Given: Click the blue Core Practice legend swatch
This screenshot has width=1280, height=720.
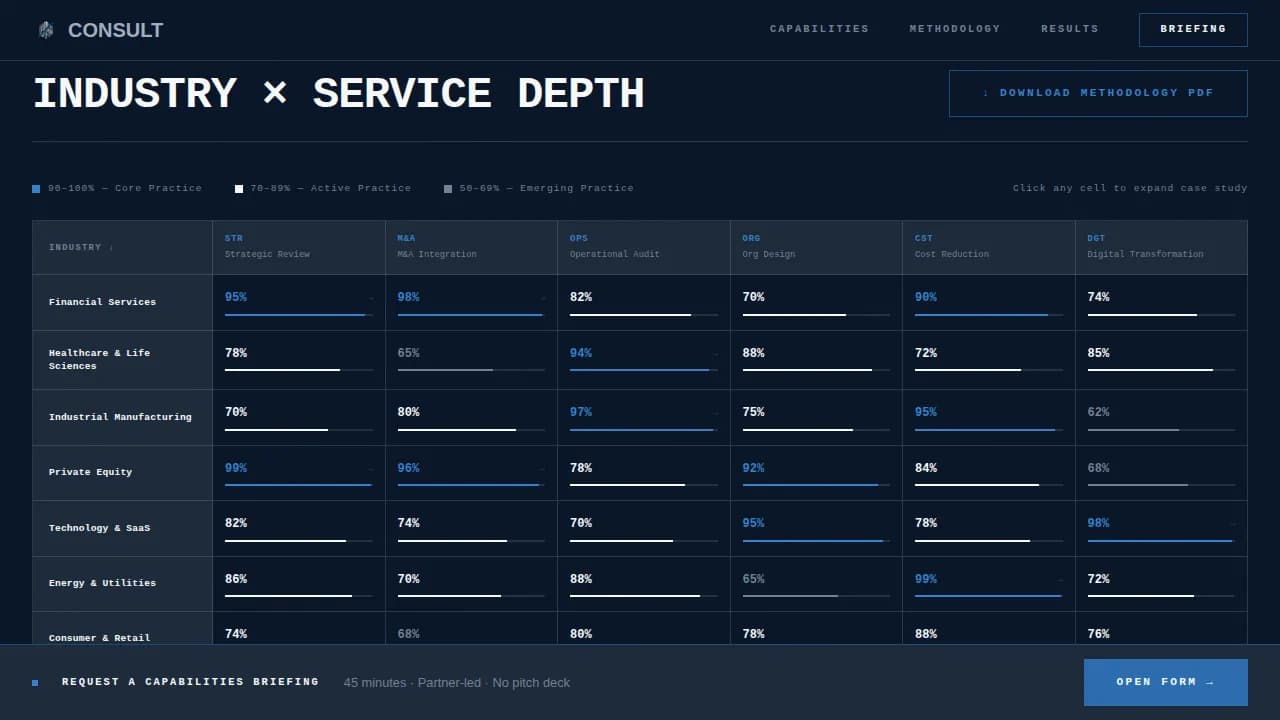Looking at the screenshot, I should coord(36,188).
